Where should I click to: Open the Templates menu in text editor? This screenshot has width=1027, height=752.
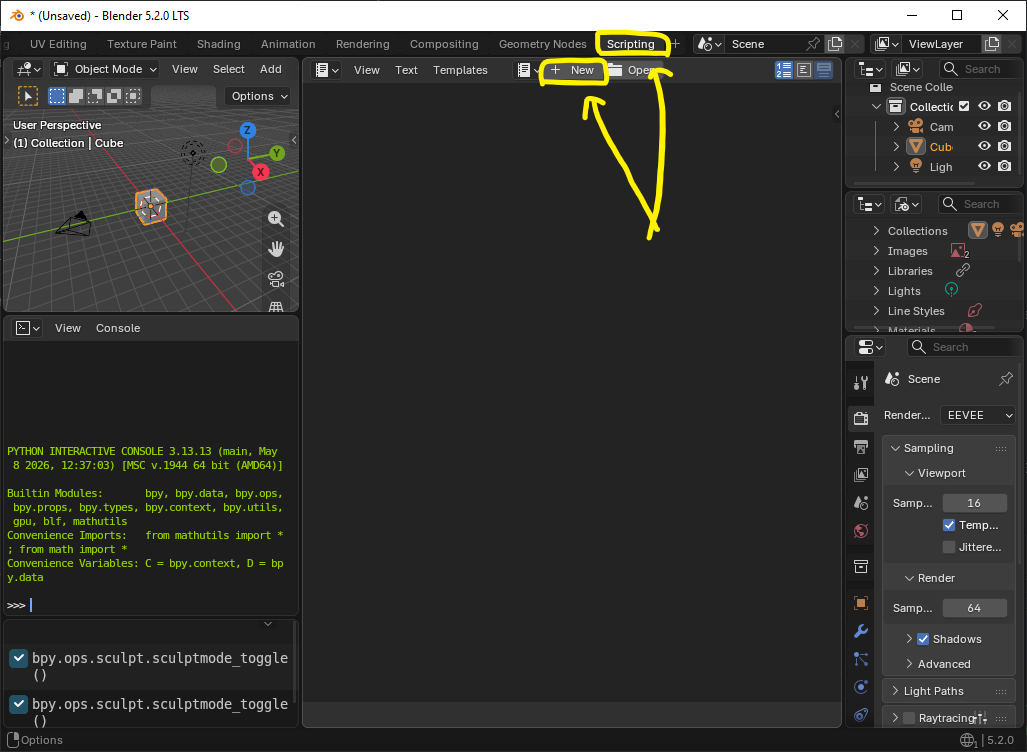point(460,70)
